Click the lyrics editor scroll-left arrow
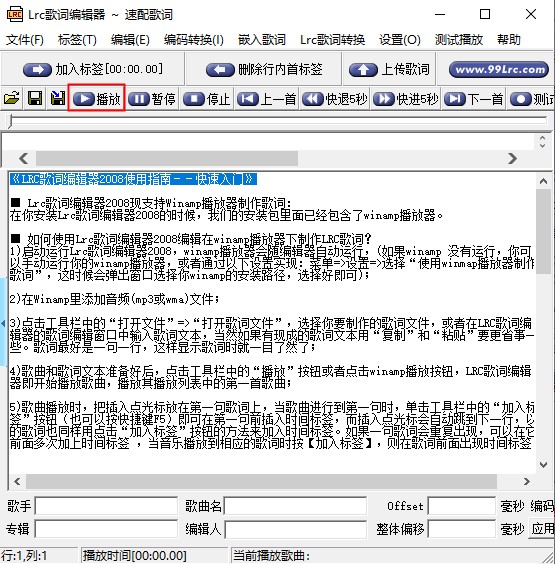555x564 pixels. pos(17,481)
